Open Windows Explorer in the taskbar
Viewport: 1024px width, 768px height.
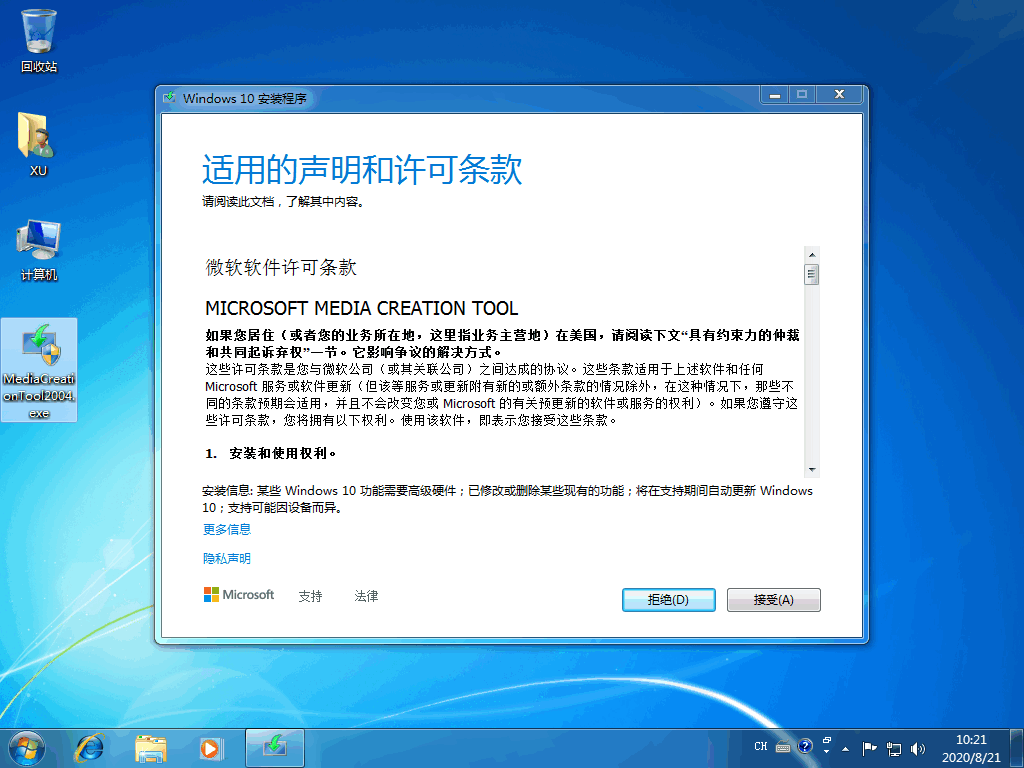[150, 748]
